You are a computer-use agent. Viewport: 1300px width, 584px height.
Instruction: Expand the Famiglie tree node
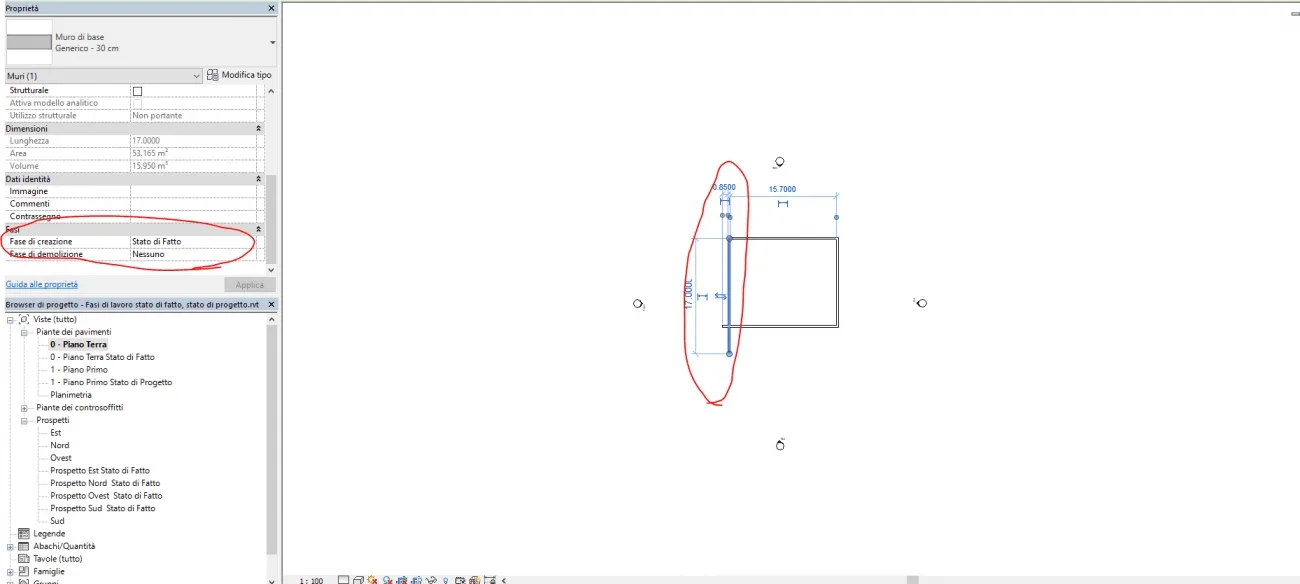tap(11, 571)
